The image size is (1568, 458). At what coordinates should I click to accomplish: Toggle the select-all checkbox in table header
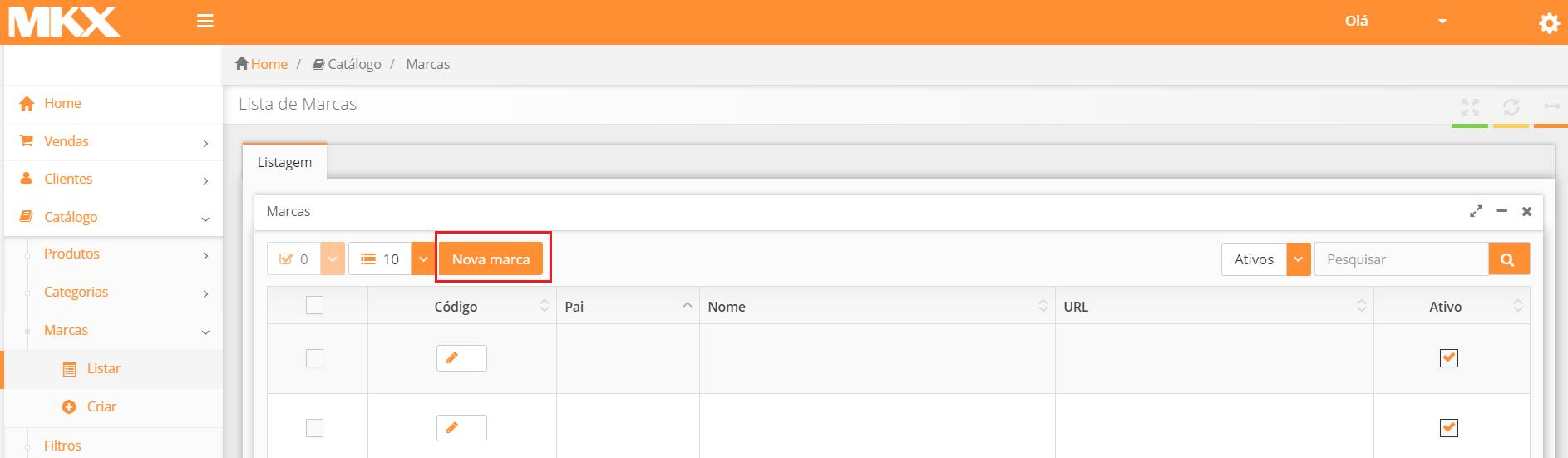click(x=314, y=306)
